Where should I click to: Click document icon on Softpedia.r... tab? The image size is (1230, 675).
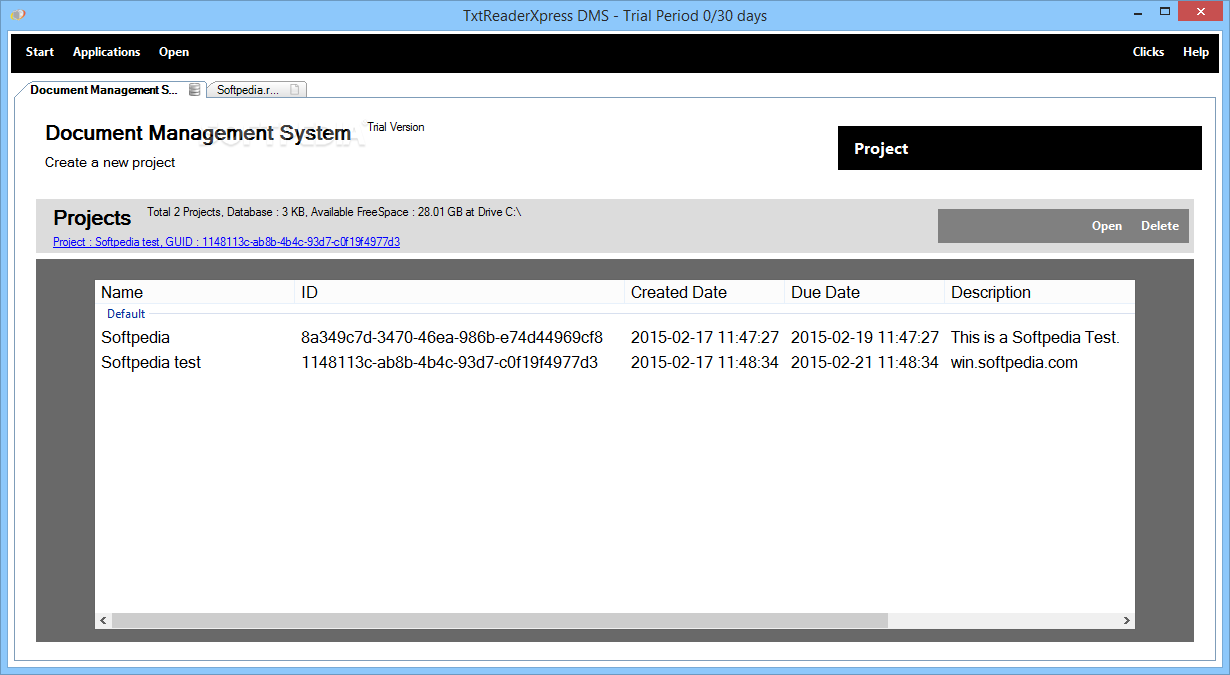click(294, 90)
